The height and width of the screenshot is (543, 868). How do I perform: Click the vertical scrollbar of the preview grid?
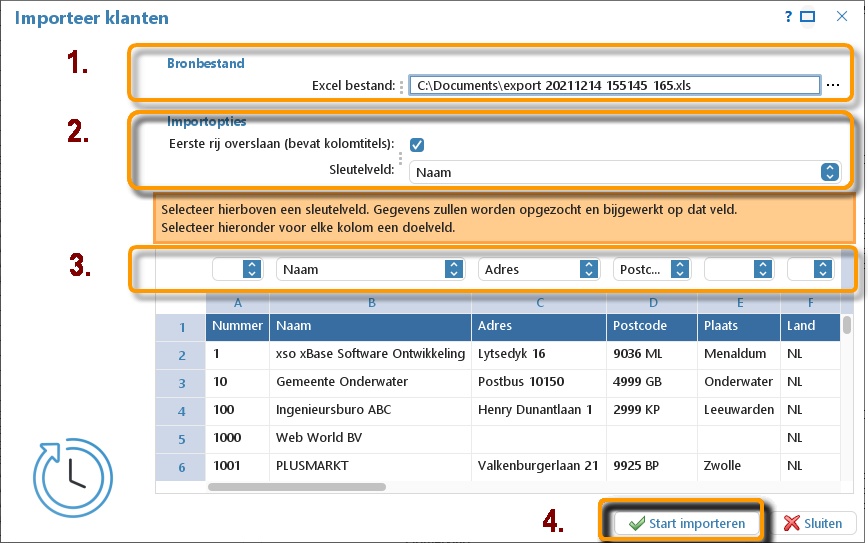[x=847, y=324]
